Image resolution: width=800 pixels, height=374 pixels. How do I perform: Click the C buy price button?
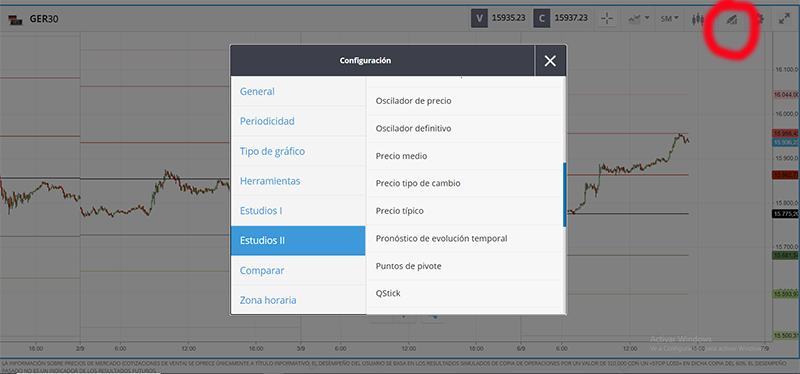(542, 18)
